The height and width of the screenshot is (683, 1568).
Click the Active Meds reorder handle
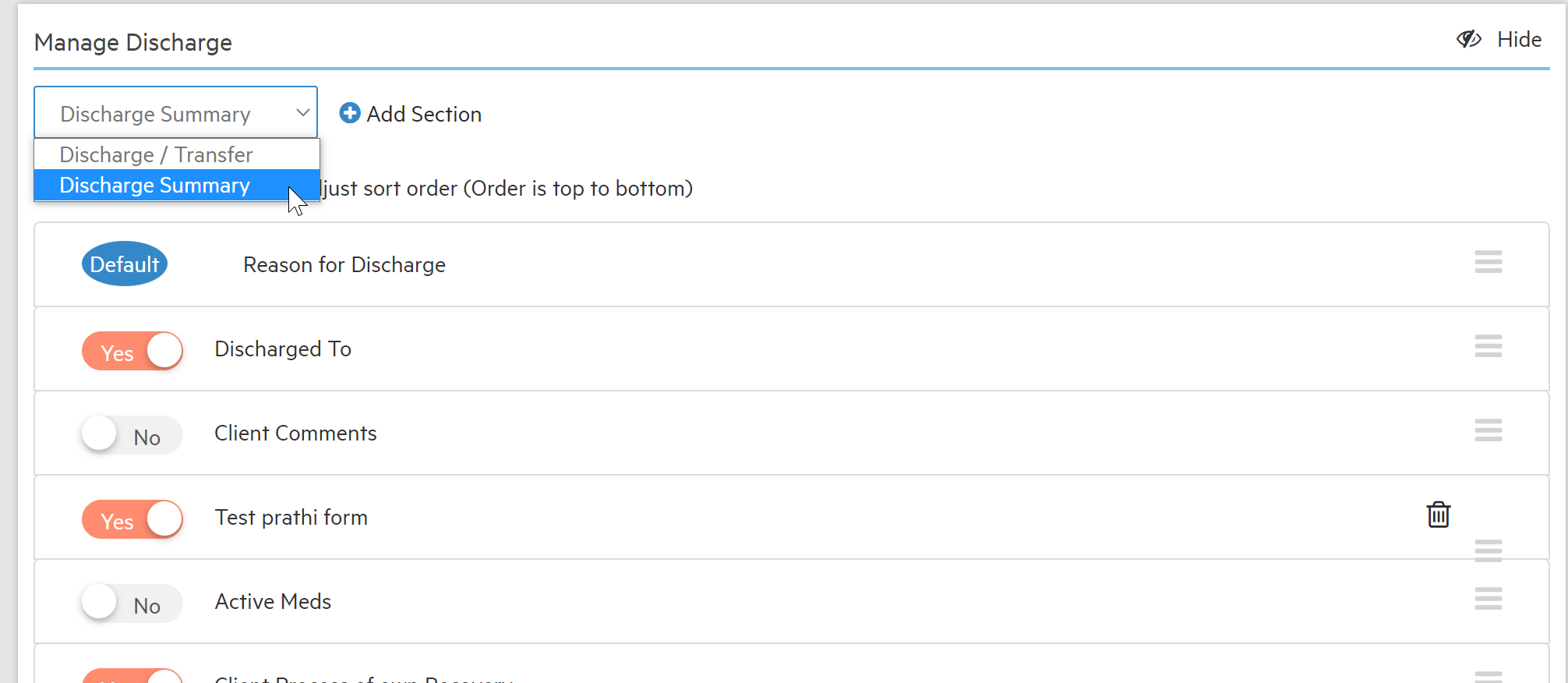1488,599
